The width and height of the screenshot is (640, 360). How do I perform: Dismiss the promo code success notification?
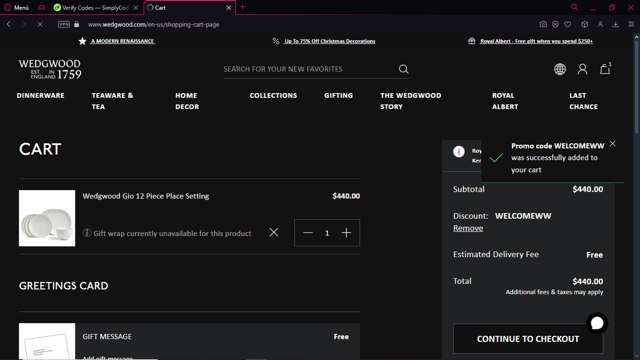pyautogui.click(x=612, y=143)
